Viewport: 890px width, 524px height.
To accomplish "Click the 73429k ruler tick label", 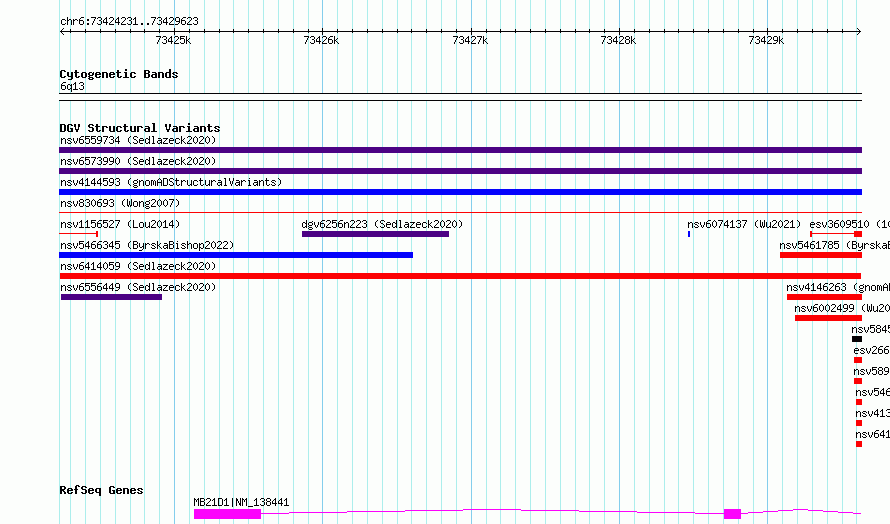I will click(766, 40).
